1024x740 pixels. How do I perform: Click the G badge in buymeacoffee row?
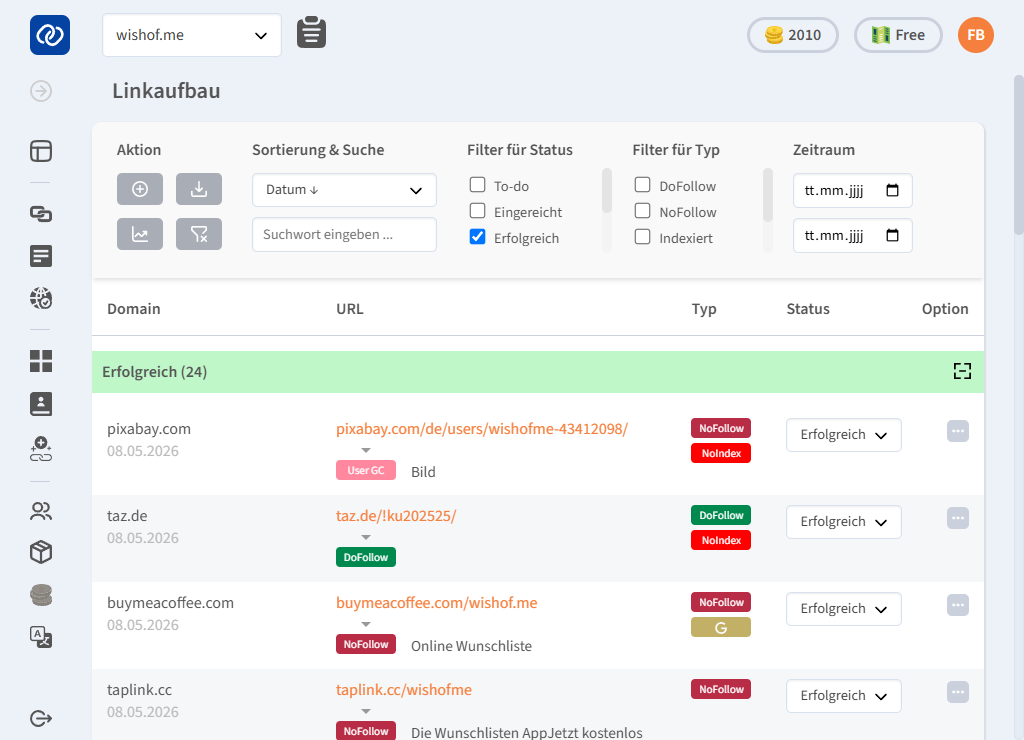721,627
